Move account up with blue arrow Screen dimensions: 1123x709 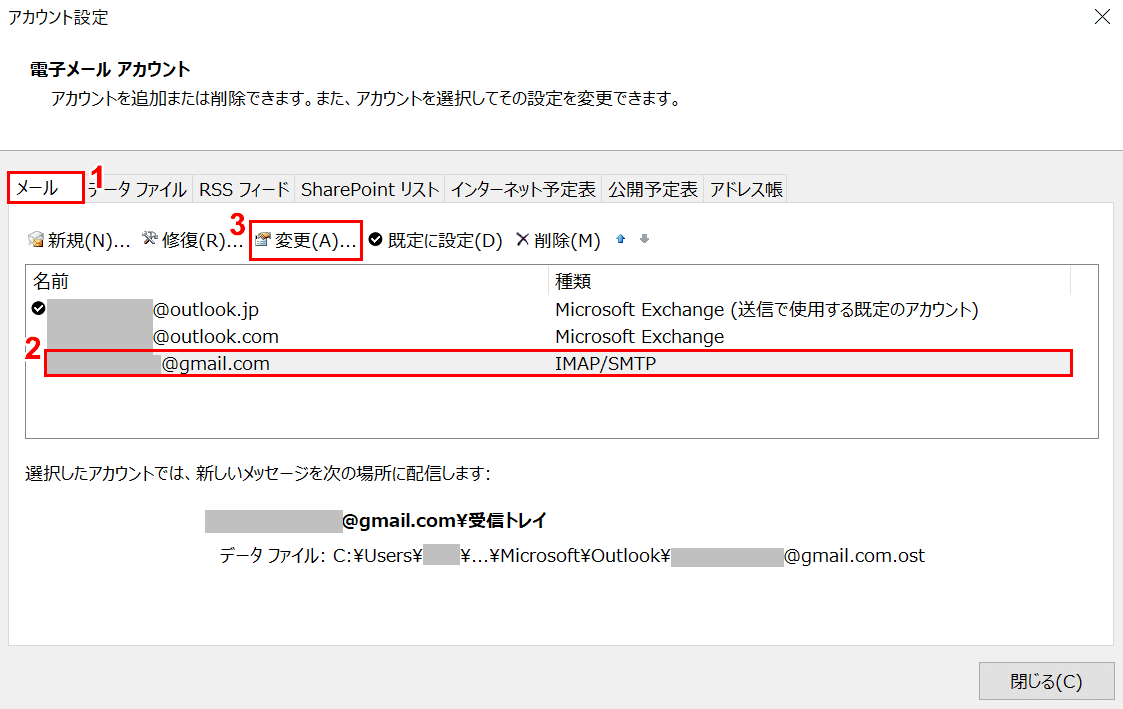(621, 239)
